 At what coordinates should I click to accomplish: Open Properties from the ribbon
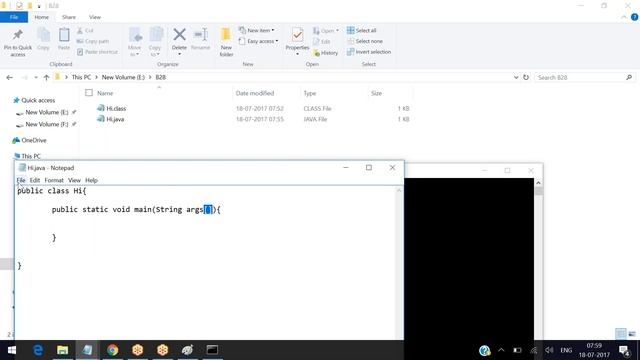[297, 41]
